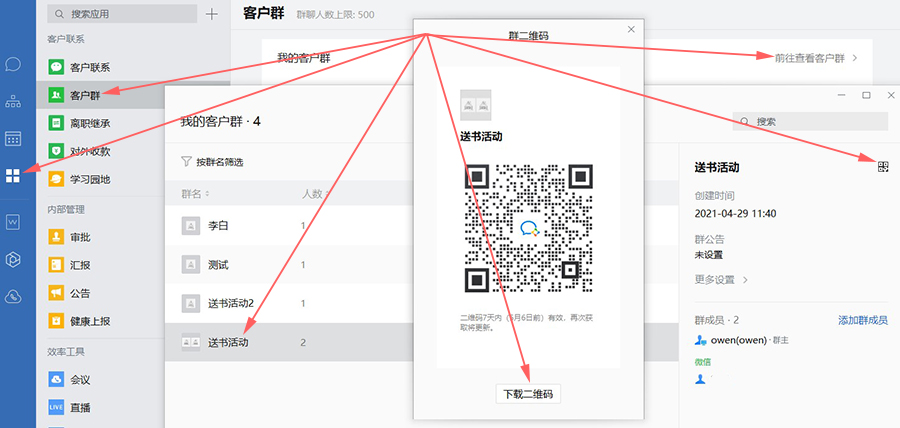Click creation time 2021-04-29 11:40
The image size is (900, 428).
[735, 213]
